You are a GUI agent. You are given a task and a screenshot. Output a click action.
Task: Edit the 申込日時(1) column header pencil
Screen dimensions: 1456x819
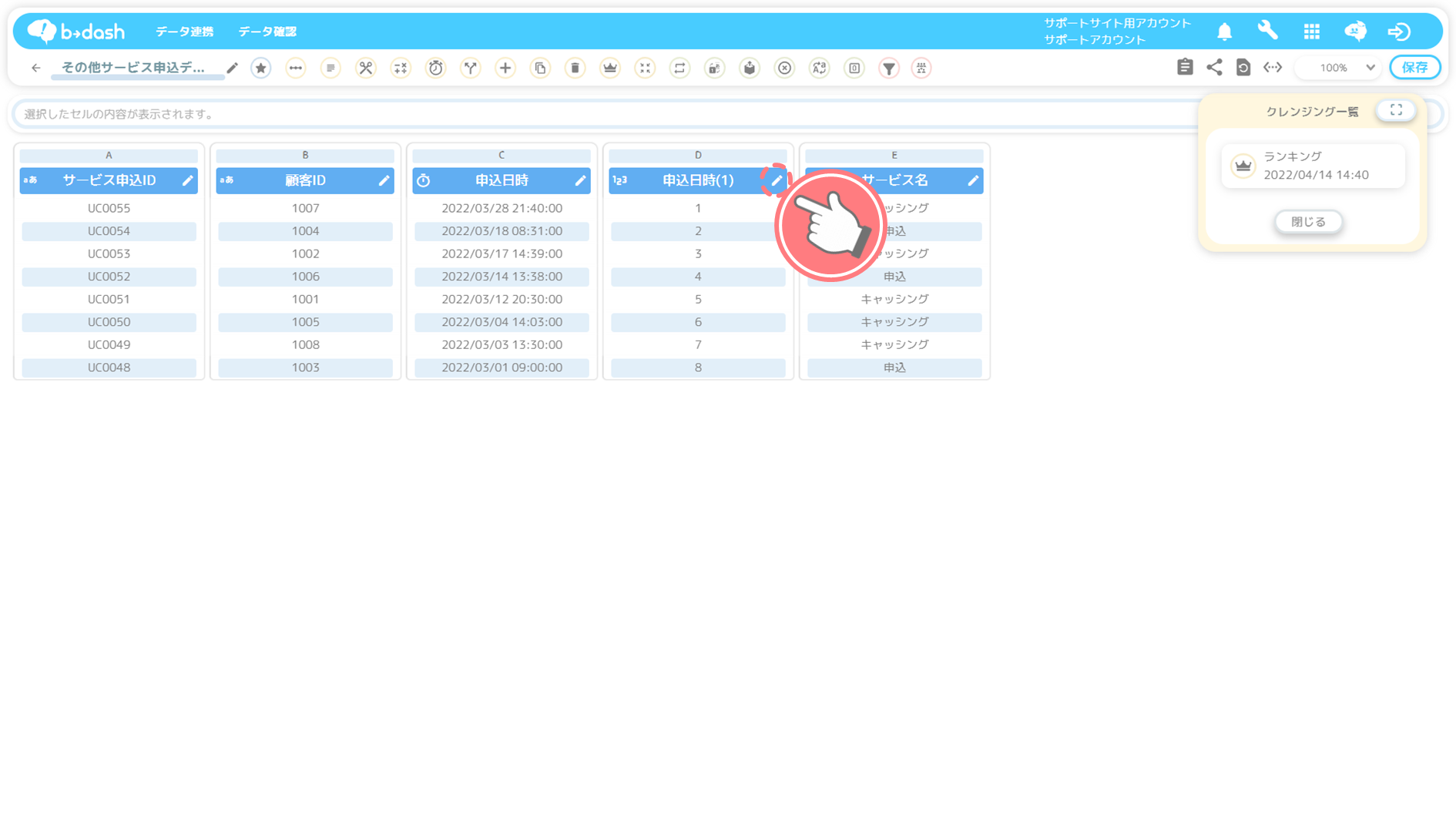tap(777, 180)
